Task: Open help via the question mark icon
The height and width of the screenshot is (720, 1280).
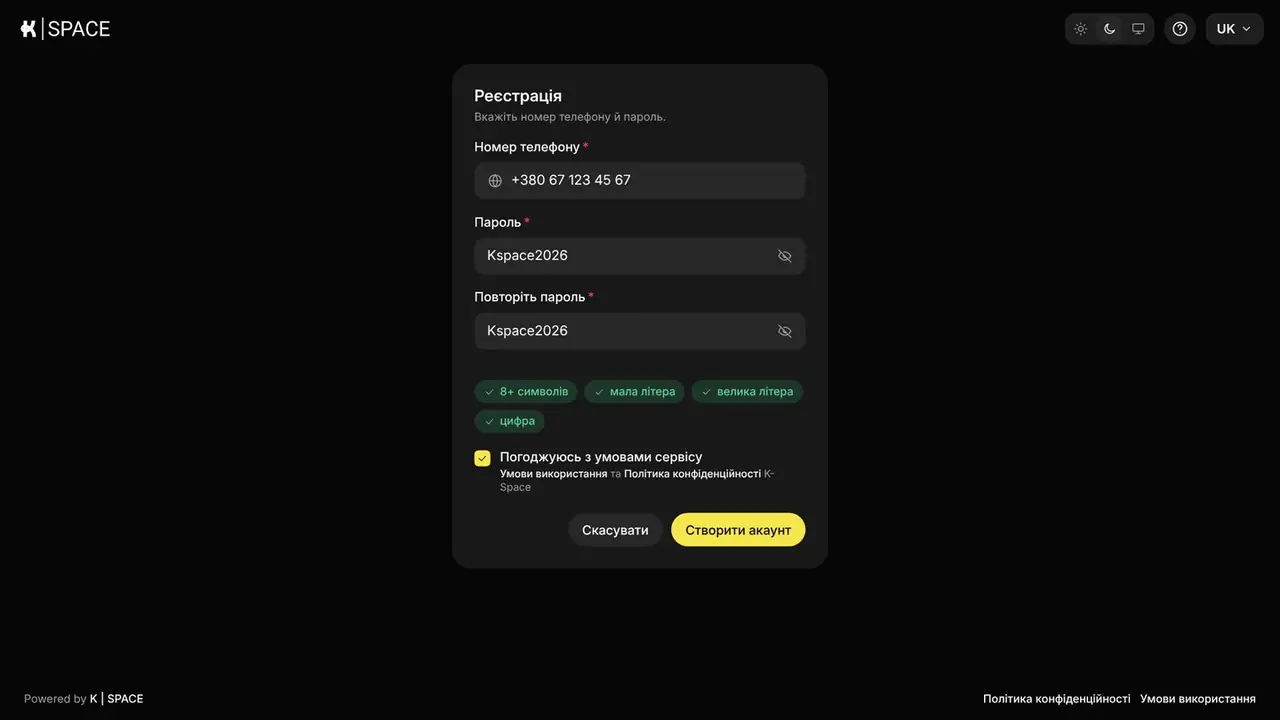Action: [x=1180, y=29]
